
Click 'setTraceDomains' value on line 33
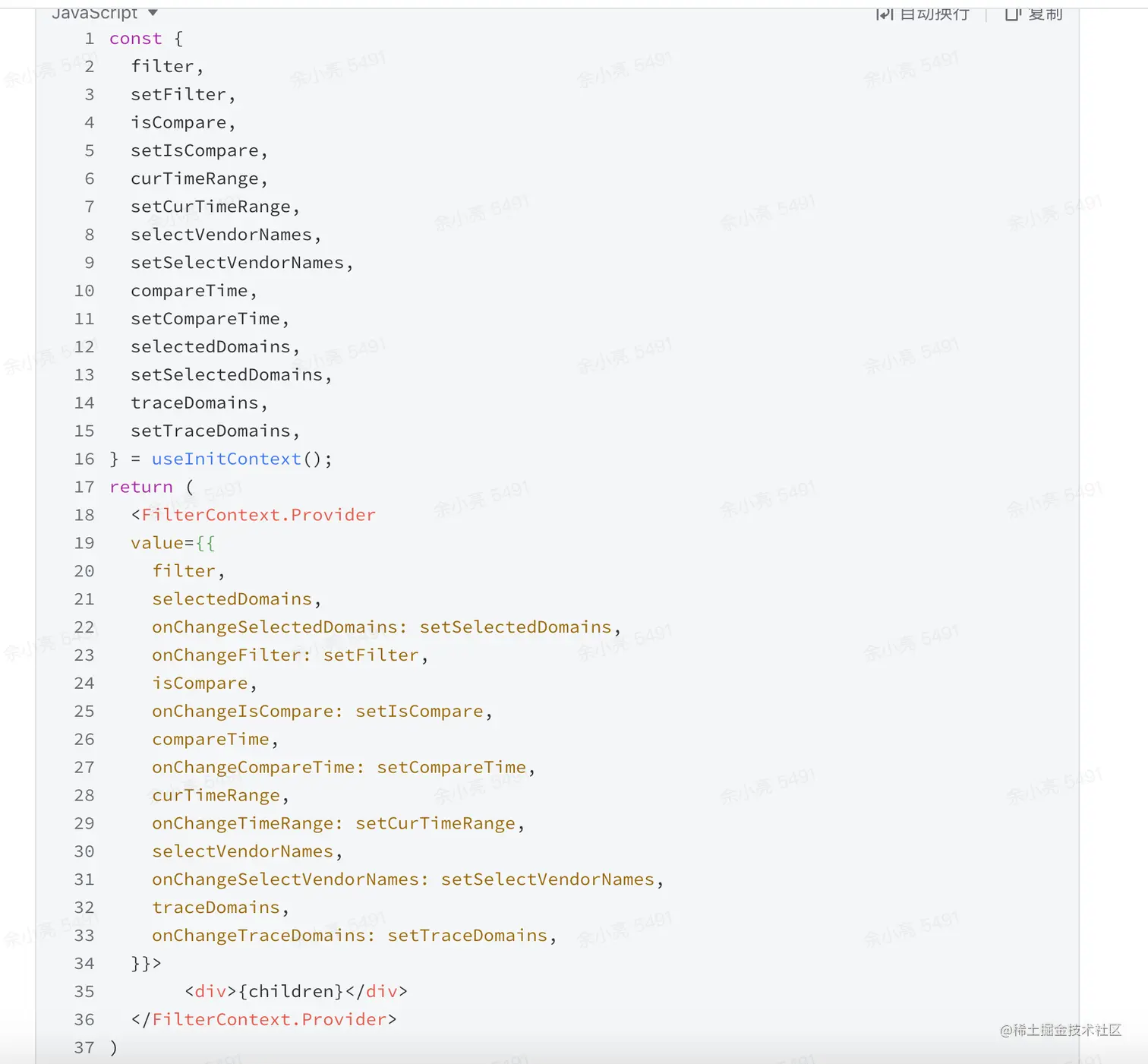[467, 936]
